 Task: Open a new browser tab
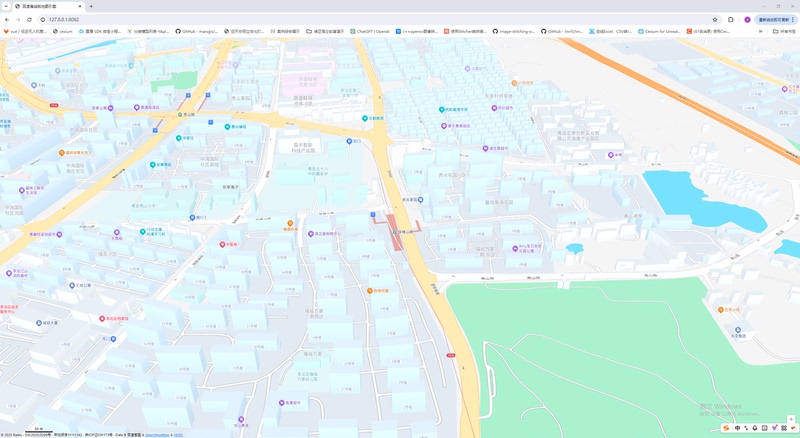(x=91, y=6)
